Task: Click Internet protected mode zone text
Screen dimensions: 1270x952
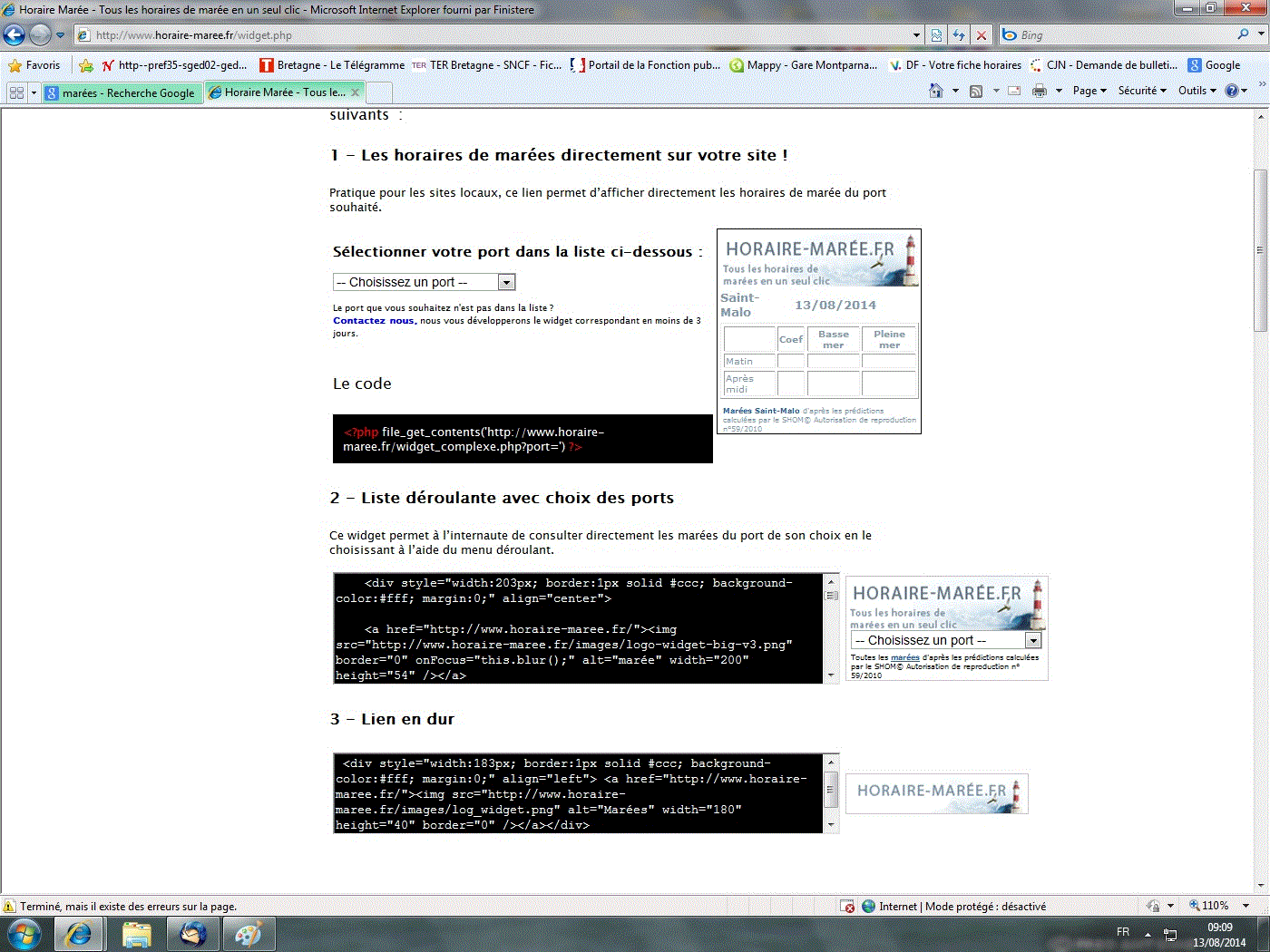Action: 962,906
